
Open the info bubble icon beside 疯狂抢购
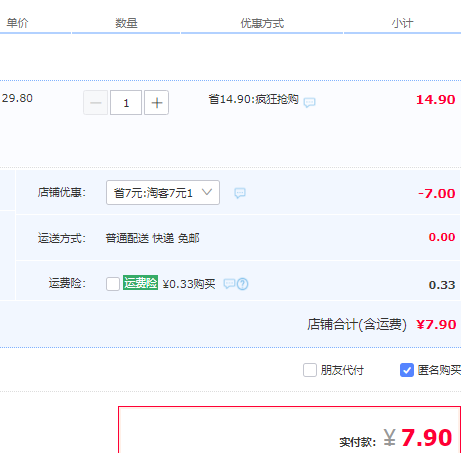(x=309, y=102)
